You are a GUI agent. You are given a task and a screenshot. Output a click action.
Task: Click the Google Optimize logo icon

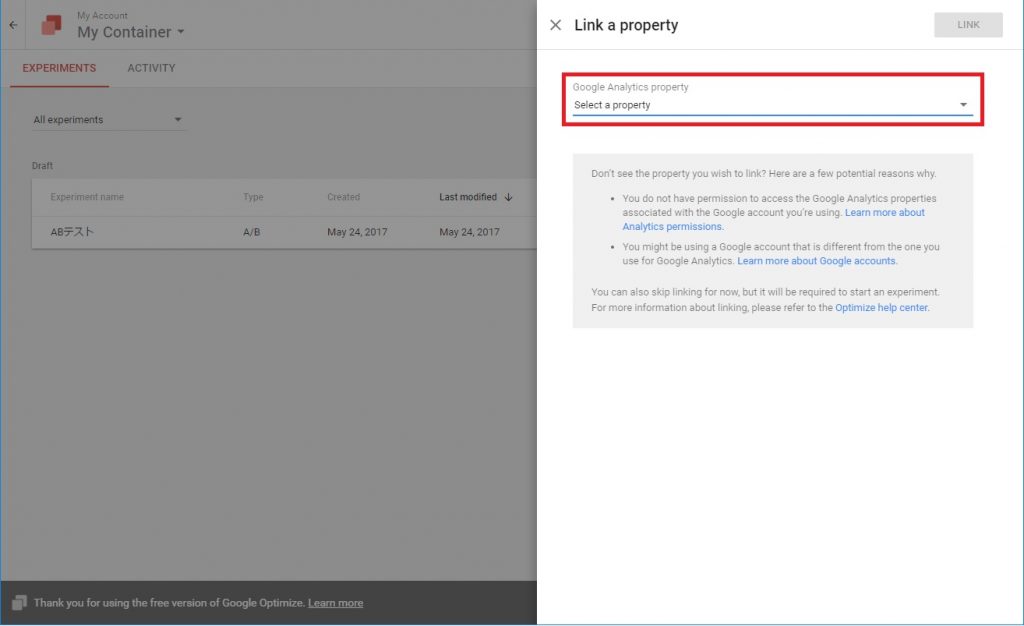[x=51, y=25]
